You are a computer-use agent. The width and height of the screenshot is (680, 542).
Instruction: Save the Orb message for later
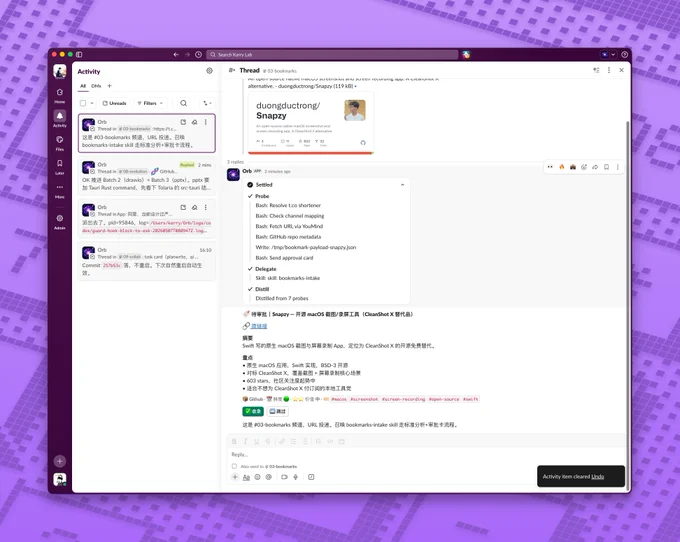coord(607,167)
